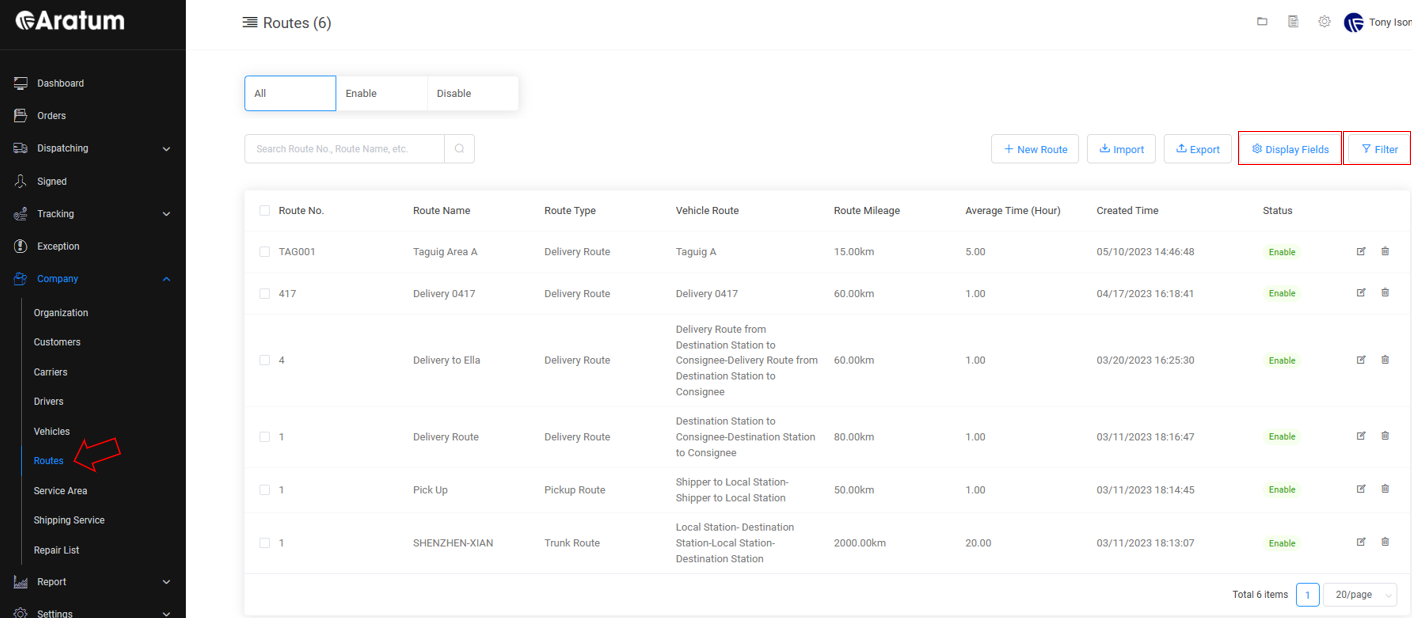The image size is (1412, 618).
Task: Open the Filter panel
Action: click(1379, 149)
